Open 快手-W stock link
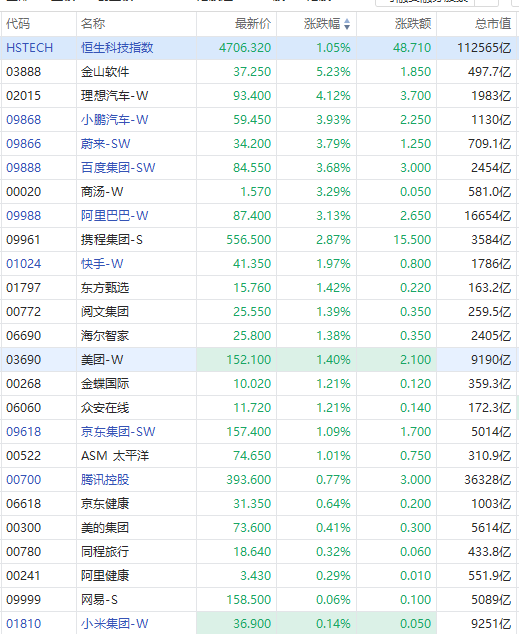This screenshot has width=519, height=634. pyautogui.click(x=102, y=264)
